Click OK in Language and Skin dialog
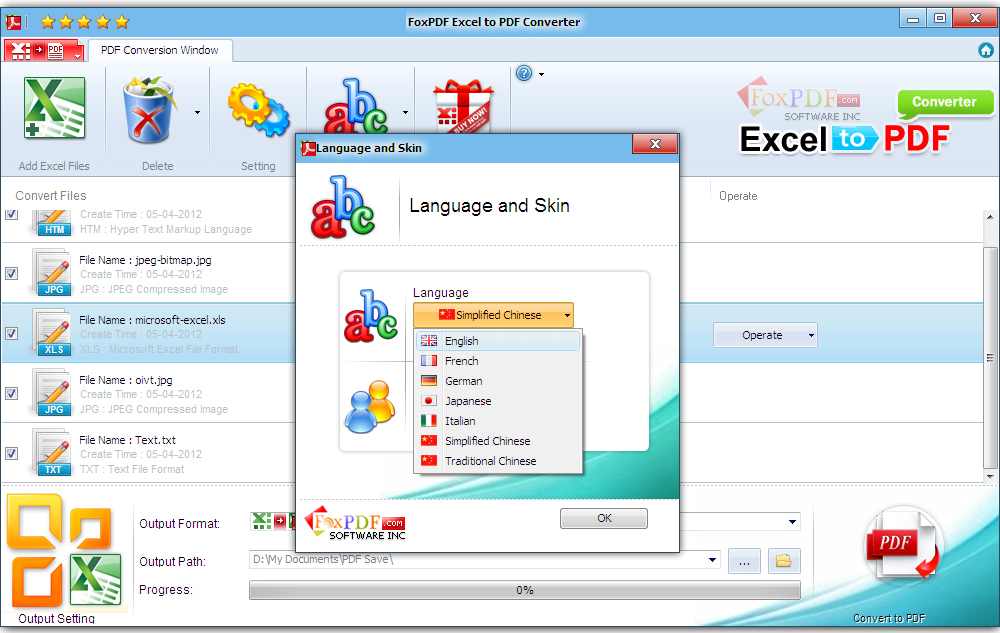The height and width of the screenshot is (633, 1000). [x=604, y=518]
